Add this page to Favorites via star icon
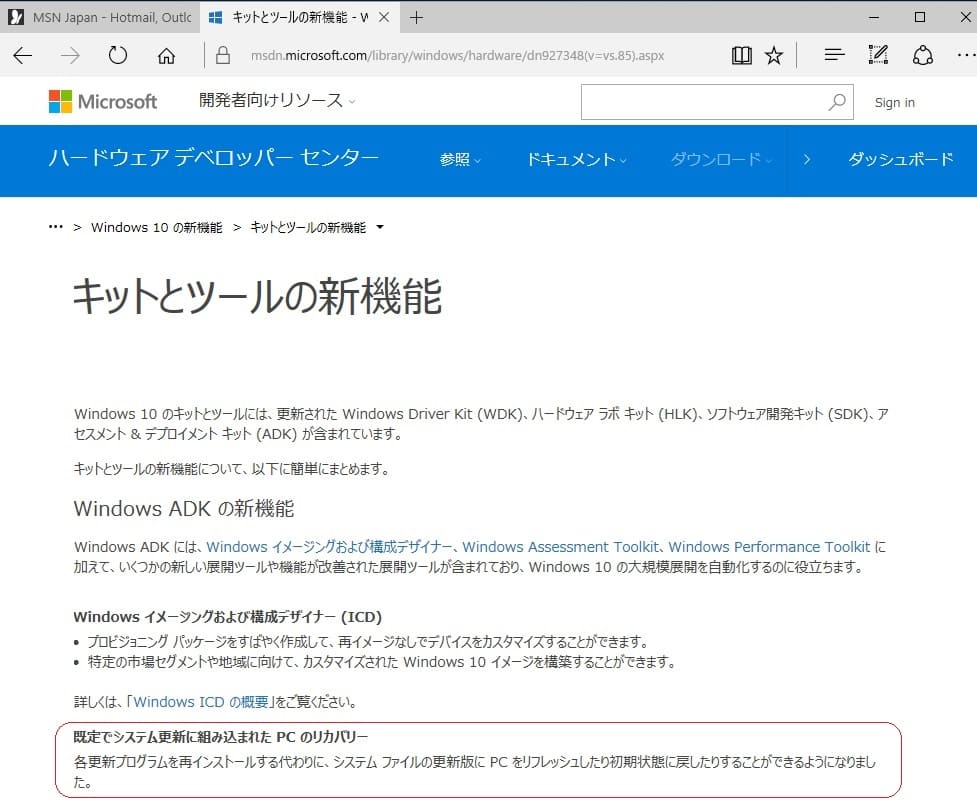977x803 pixels. tap(774, 55)
